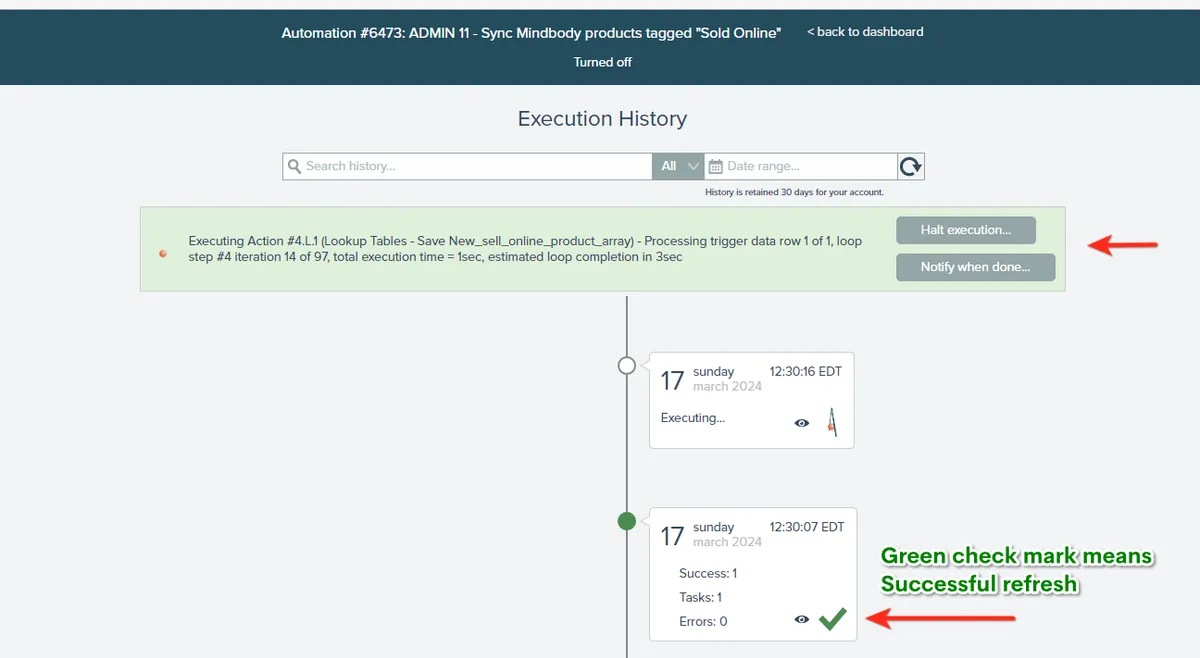
Task: Click the magnifier icon in search history
Action: (x=294, y=166)
